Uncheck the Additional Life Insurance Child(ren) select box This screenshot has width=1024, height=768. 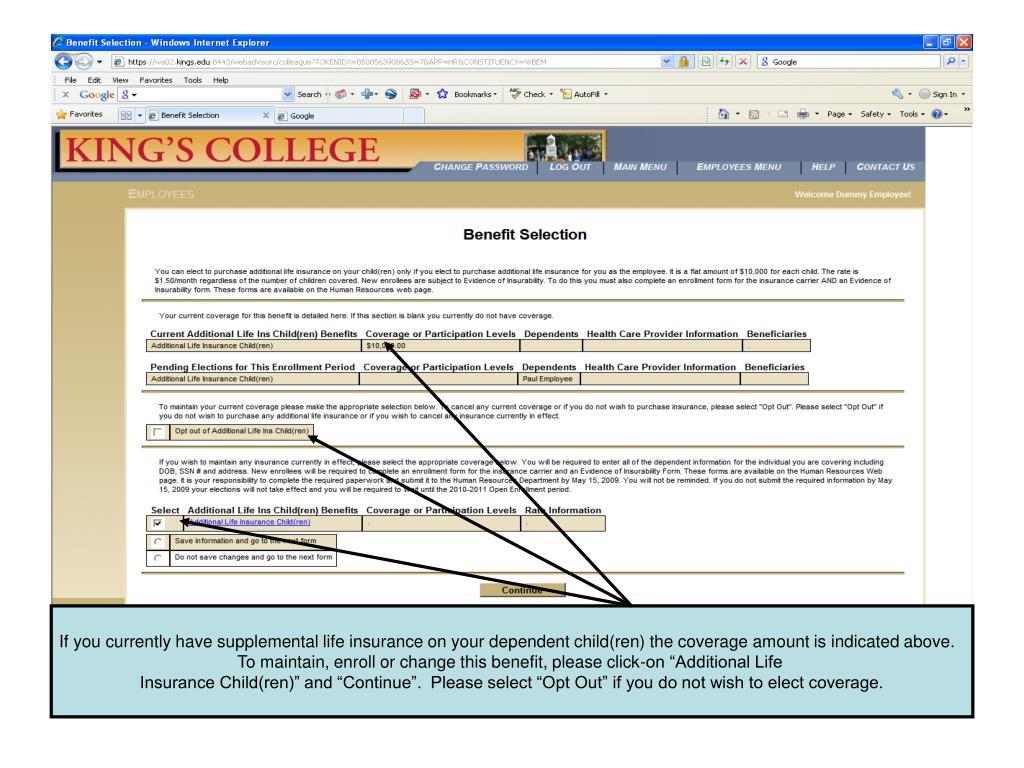pos(157,522)
